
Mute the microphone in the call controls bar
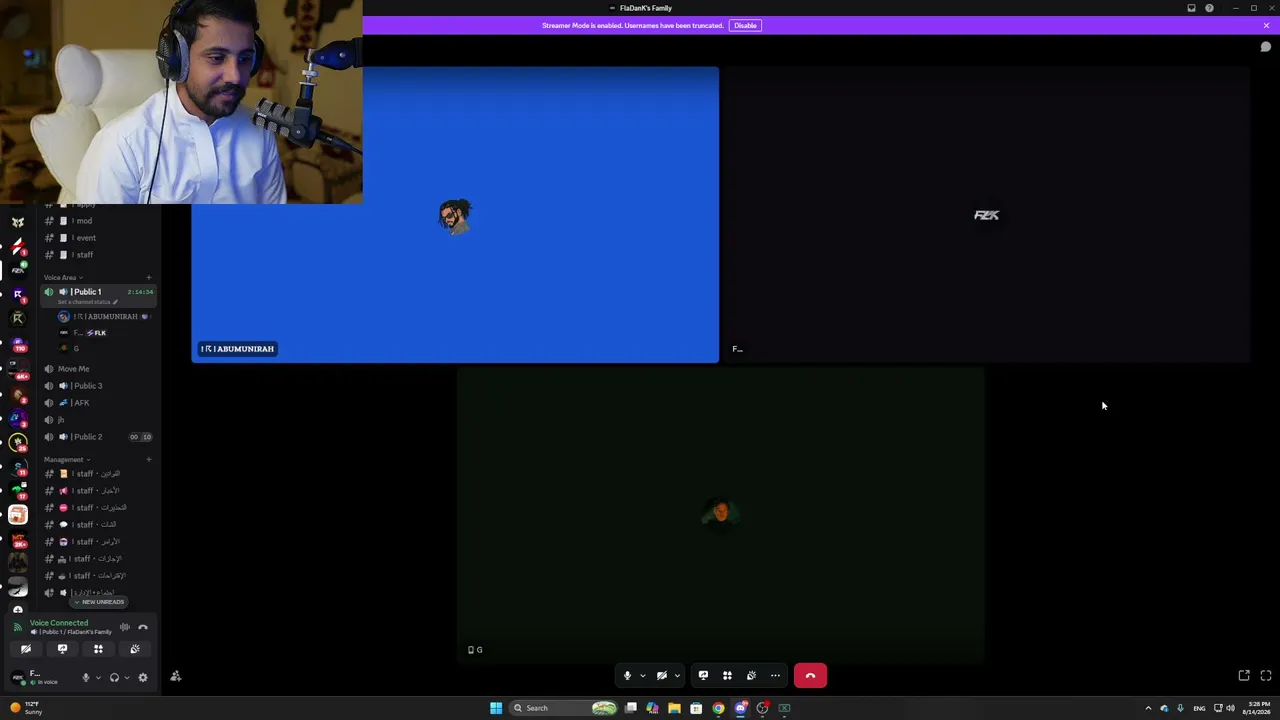point(627,676)
